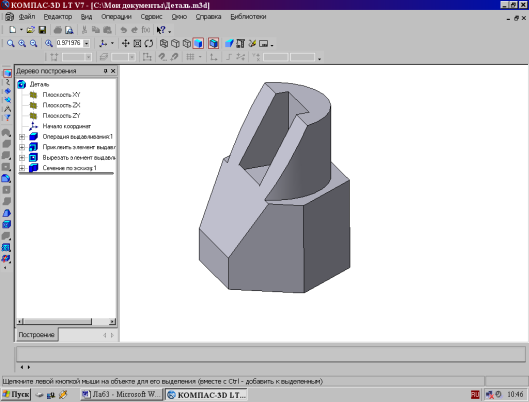The height and width of the screenshot is (402, 529).
Task: Activate the Rotate view tool
Action: click(148, 44)
